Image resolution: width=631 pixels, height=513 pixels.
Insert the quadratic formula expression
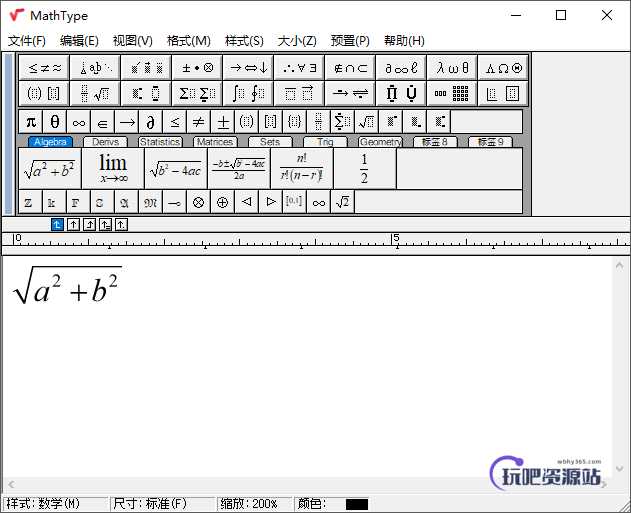[x=239, y=168]
